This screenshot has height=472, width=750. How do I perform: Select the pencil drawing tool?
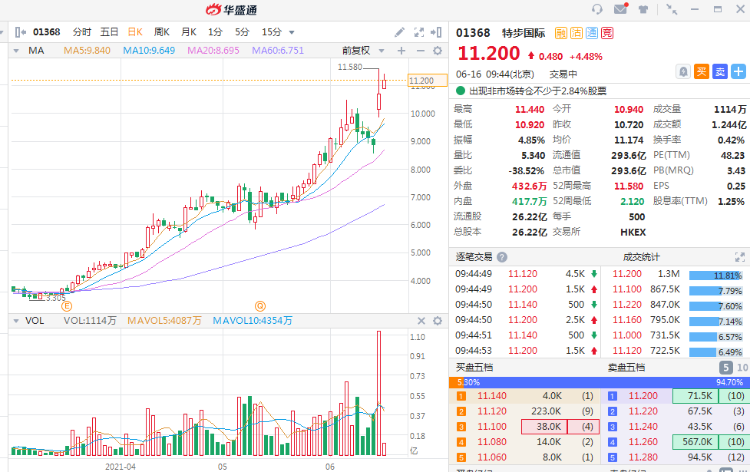(399, 32)
